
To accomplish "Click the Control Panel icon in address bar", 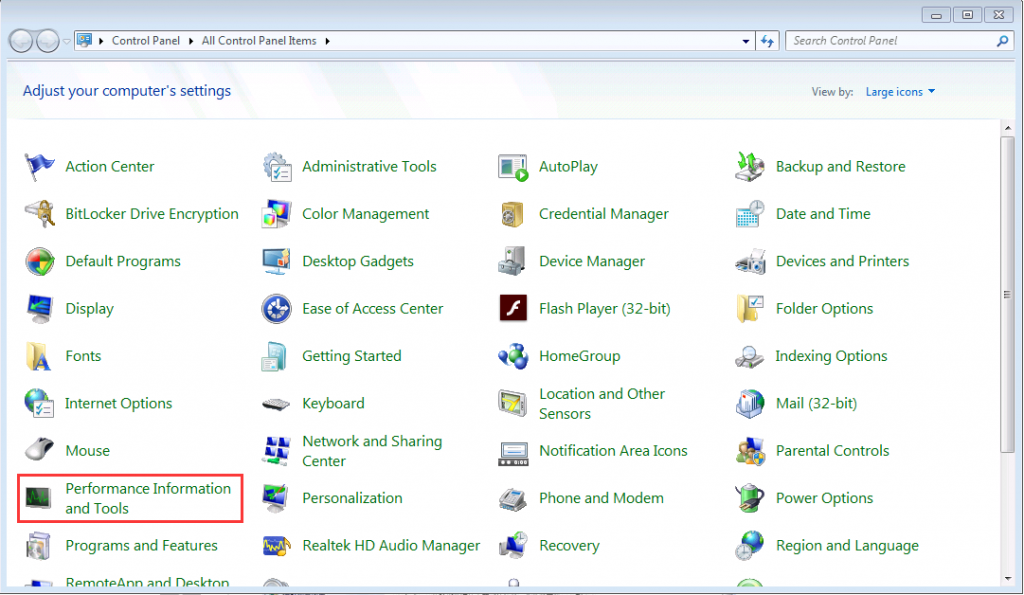I will [x=84, y=40].
